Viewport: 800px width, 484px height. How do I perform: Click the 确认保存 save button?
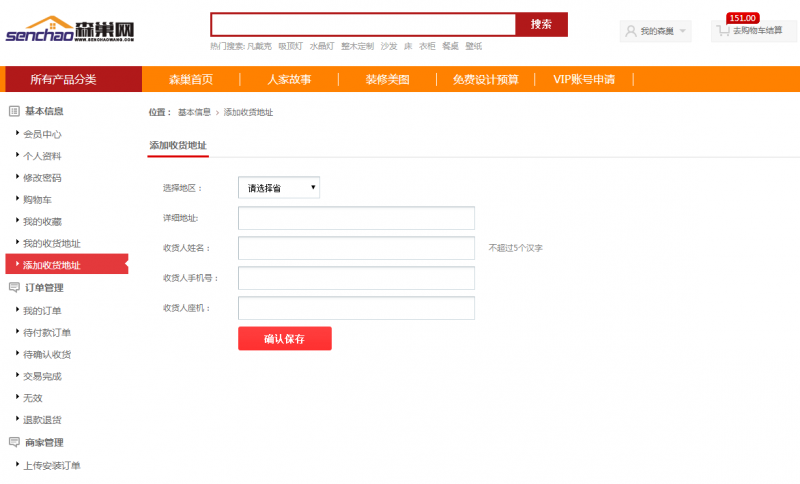click(x=284, y=339)
